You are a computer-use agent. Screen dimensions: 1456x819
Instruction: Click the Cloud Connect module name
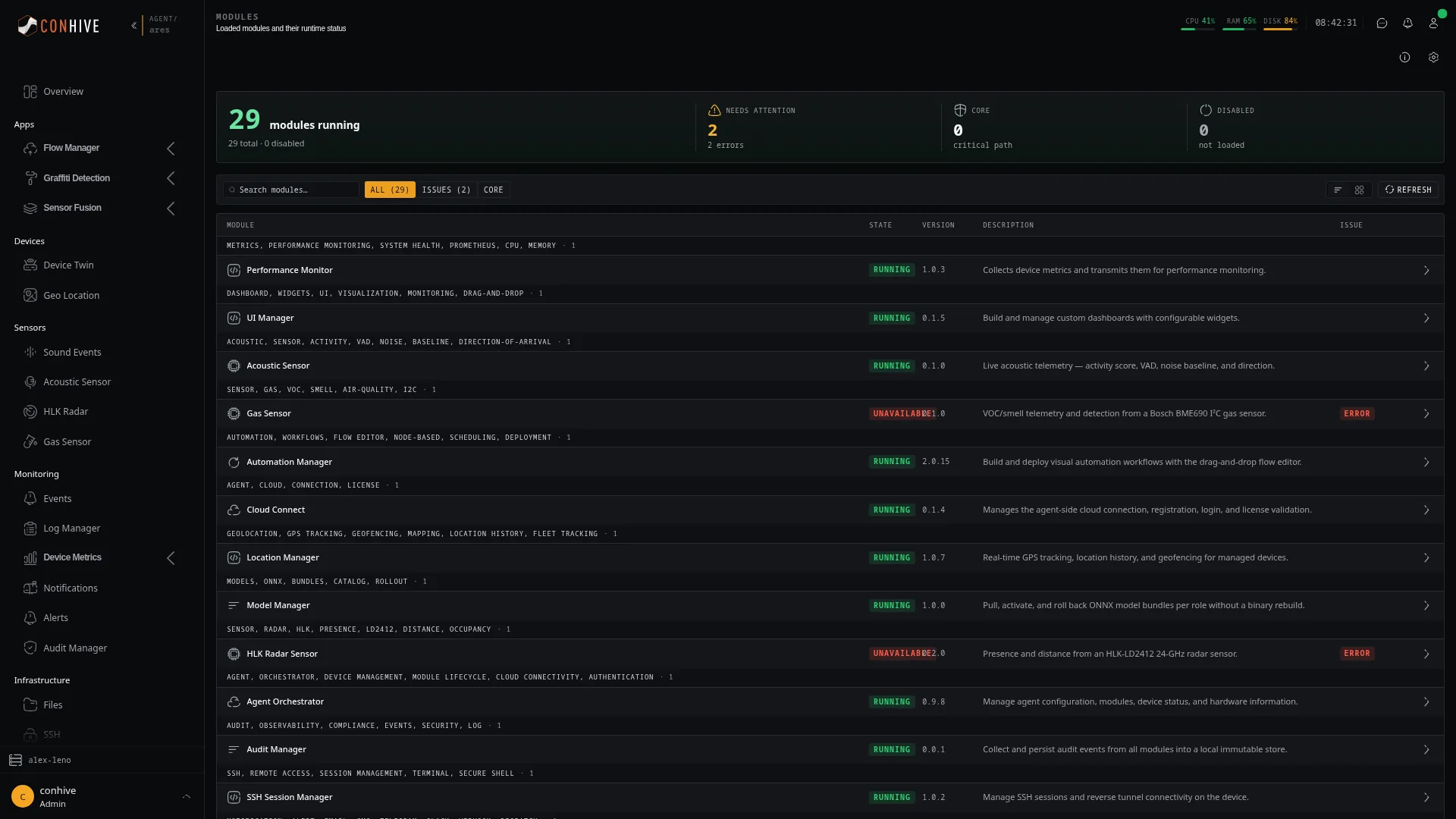(275, 510)
